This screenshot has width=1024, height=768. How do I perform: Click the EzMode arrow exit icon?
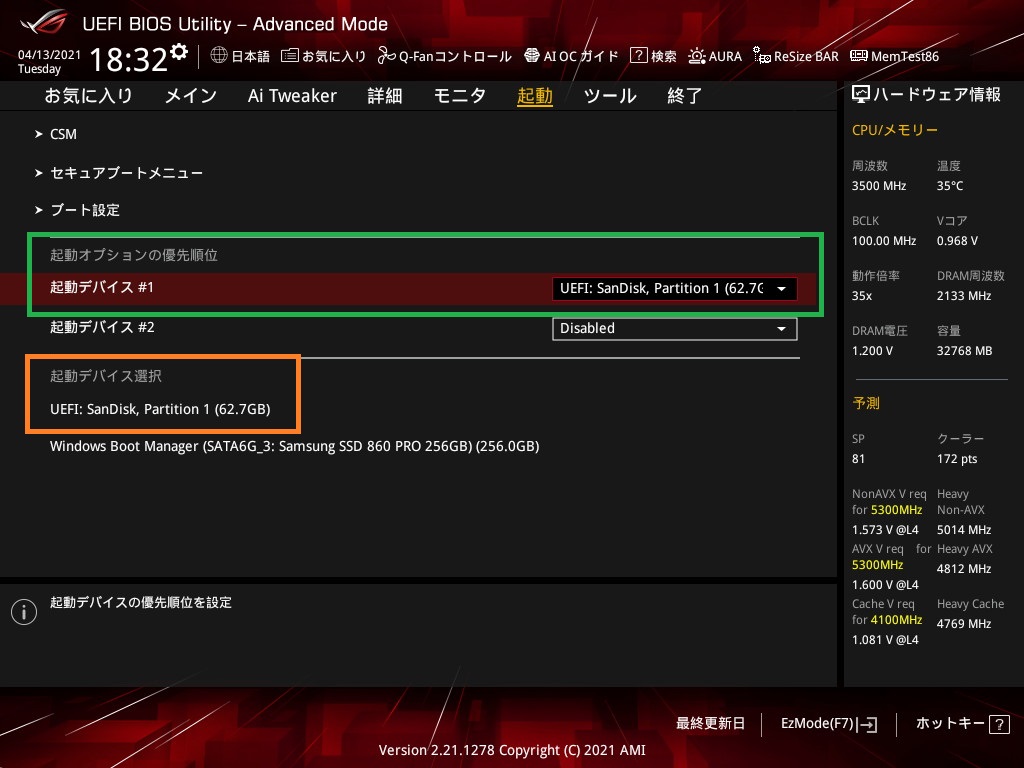point(867,724)
